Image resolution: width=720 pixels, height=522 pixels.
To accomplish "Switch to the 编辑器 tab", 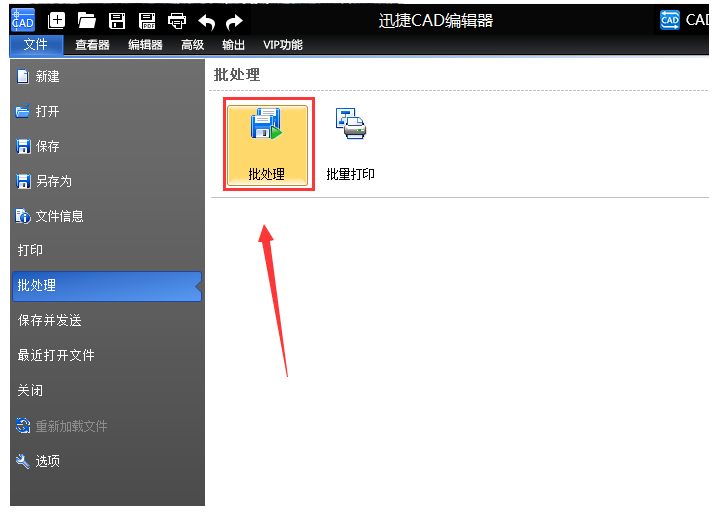I will click(x=145, y=45).
